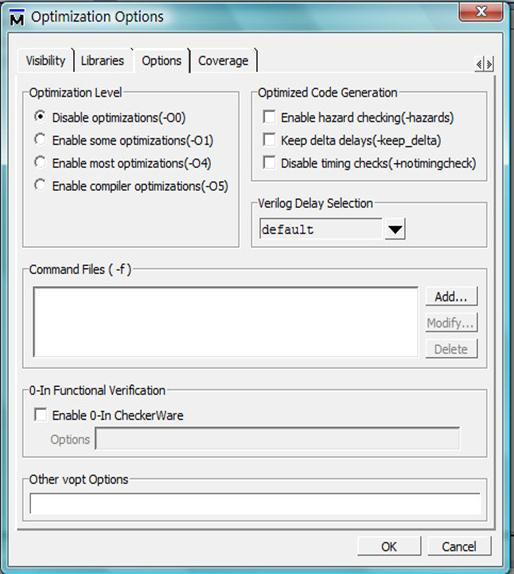
Task: Click Add... to add a command file
Action: (x=451, y=297)
